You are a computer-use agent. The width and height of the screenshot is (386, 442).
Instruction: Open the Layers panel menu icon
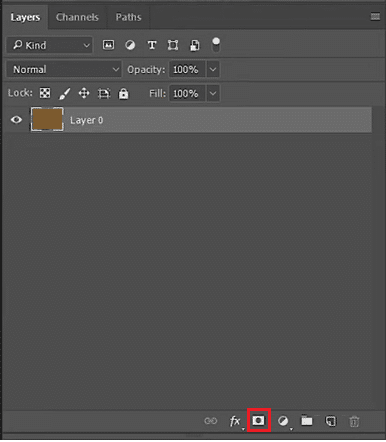[375, 16]
